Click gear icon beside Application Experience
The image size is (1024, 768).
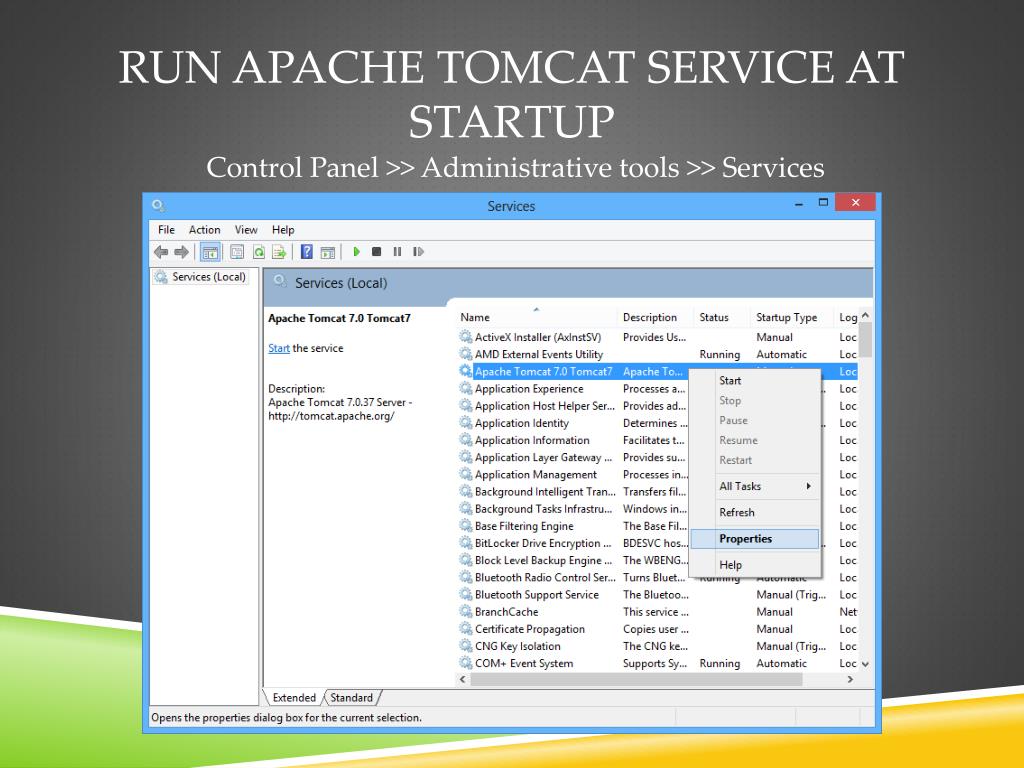[466, 389]
